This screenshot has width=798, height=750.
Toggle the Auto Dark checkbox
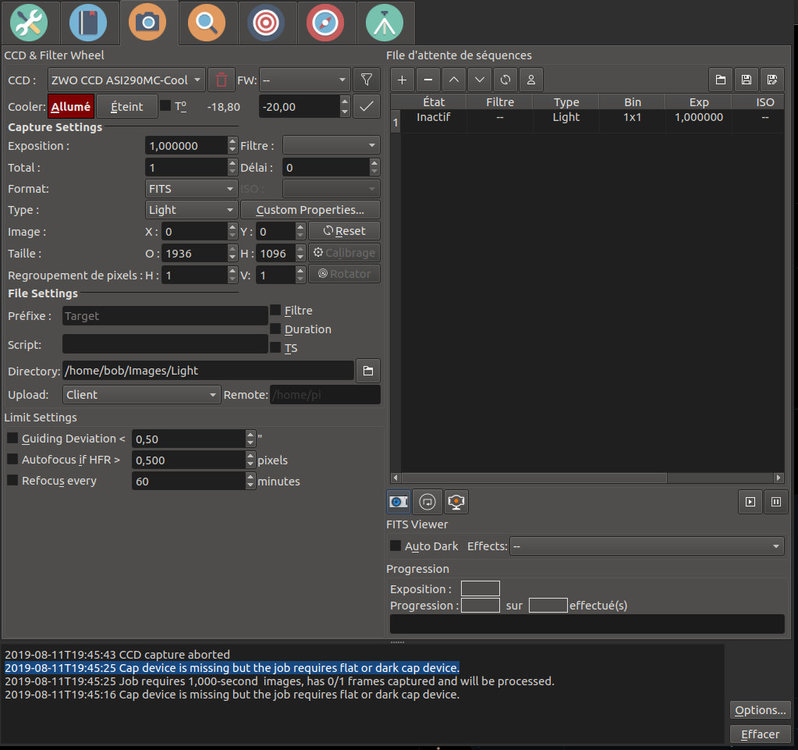point(395,546)
